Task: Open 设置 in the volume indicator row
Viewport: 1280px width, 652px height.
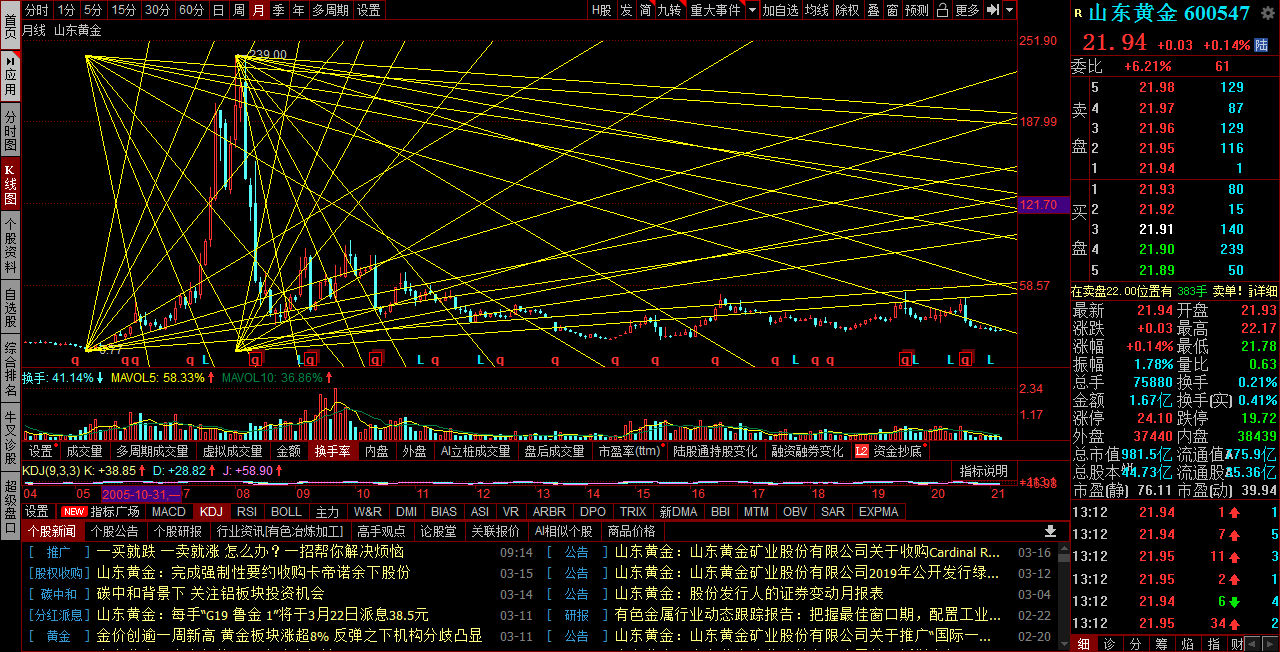Action: pyautogui.click(x=40, y=452)
